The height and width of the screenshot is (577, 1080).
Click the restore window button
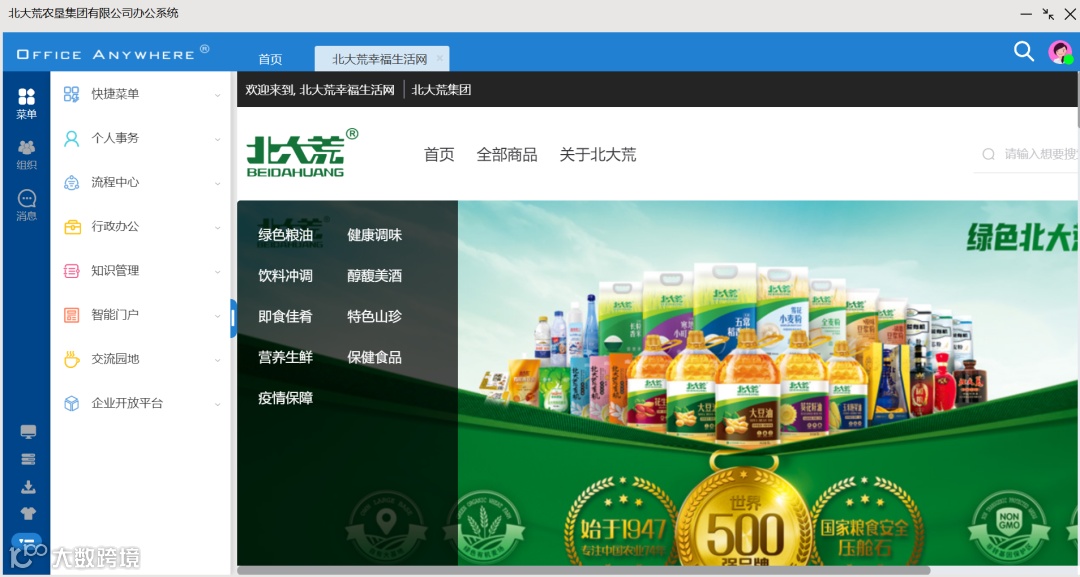coord(1048,14)
